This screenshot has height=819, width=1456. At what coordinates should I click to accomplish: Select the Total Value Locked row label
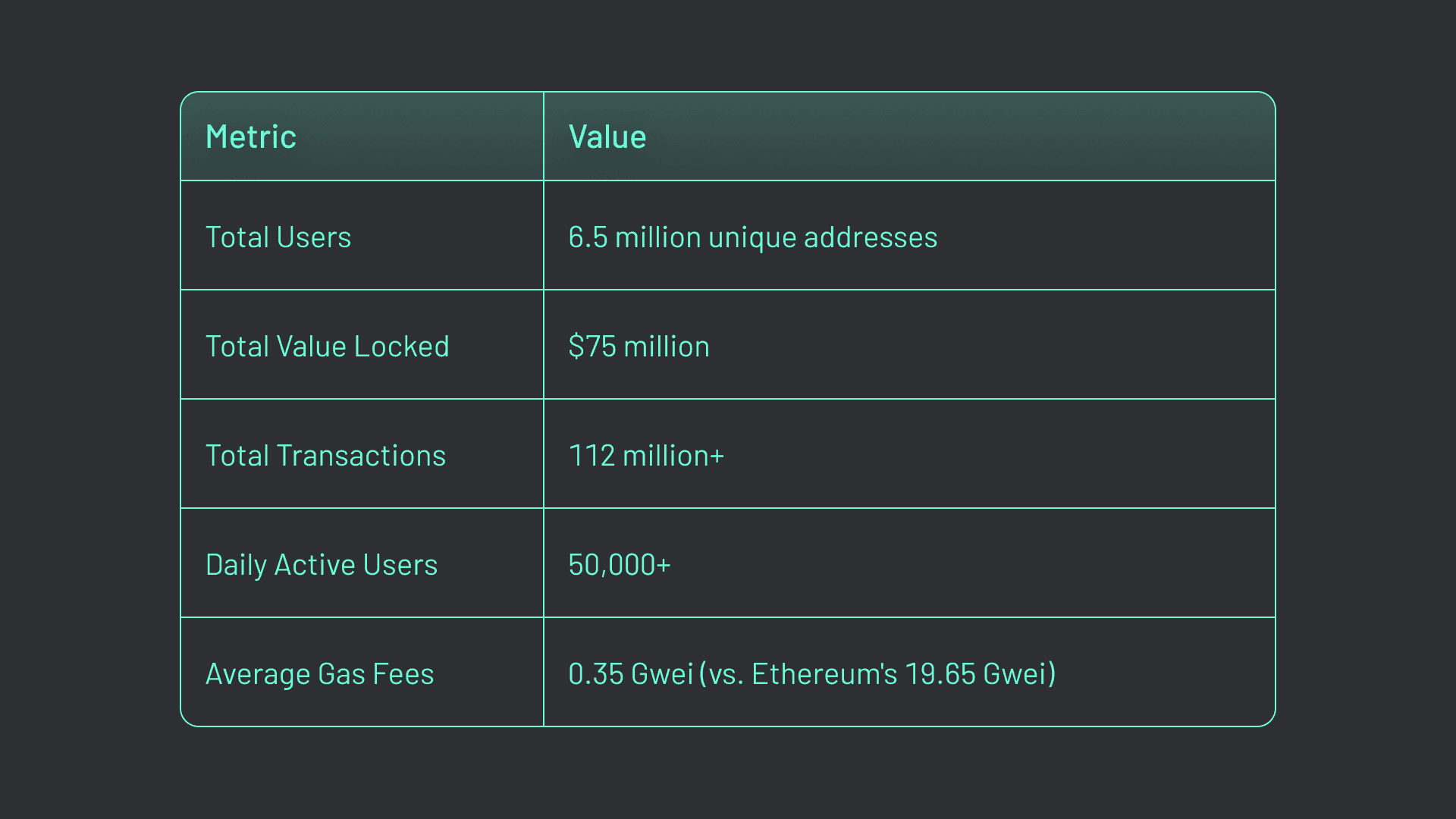[x=328, y=345]
